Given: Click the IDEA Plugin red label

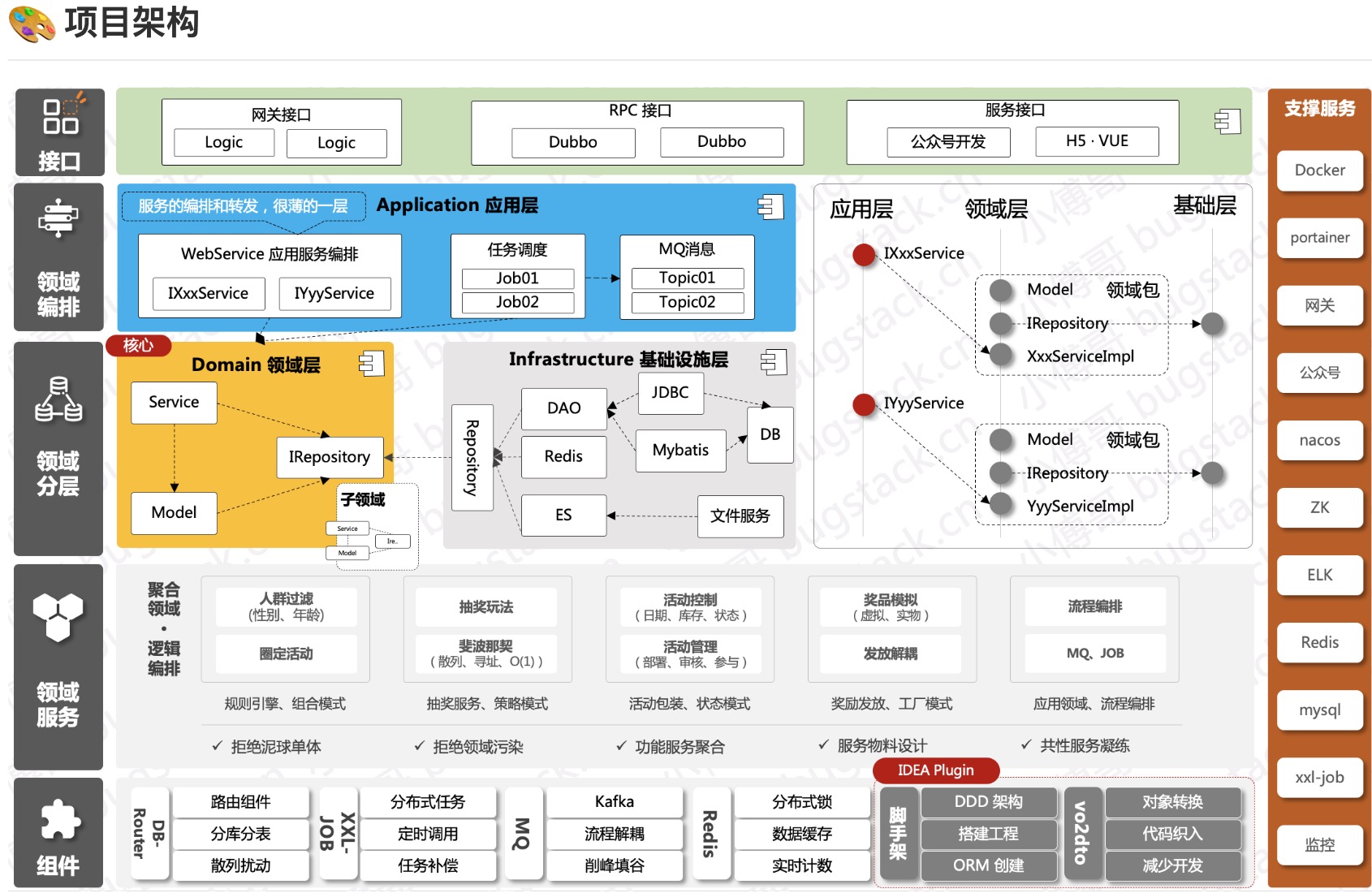Looking at the screenshot, I should [x=936, y=770].
